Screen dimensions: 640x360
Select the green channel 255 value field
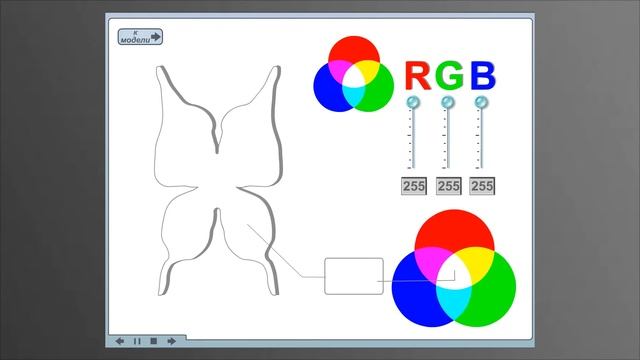[449, 186]
